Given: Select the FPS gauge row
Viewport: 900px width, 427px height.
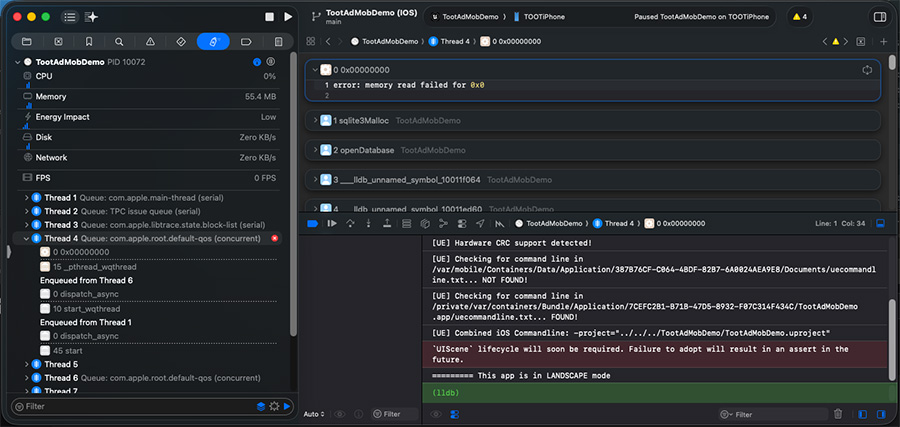Looking at the screenshot, I should pyautogui.click(x=149, y=178).
